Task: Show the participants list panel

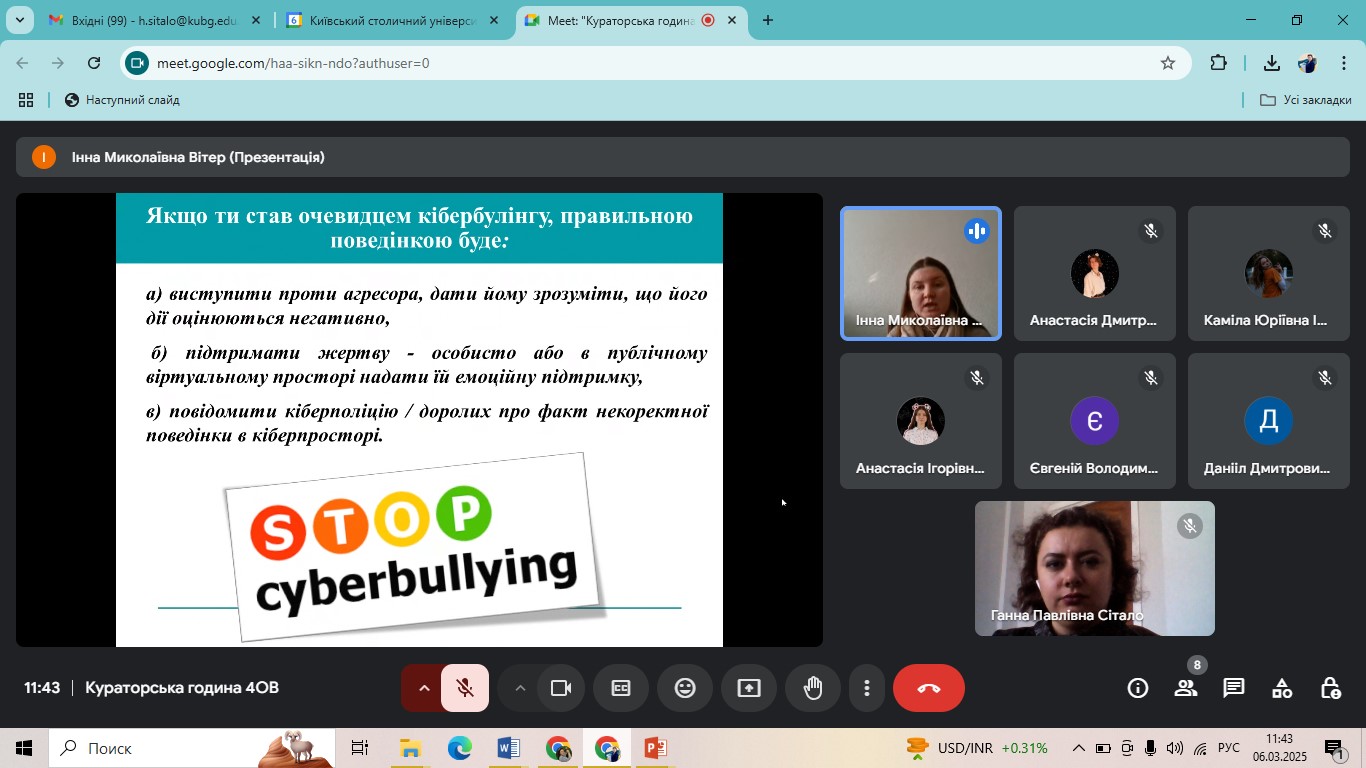Action: tap(1185, 688)
